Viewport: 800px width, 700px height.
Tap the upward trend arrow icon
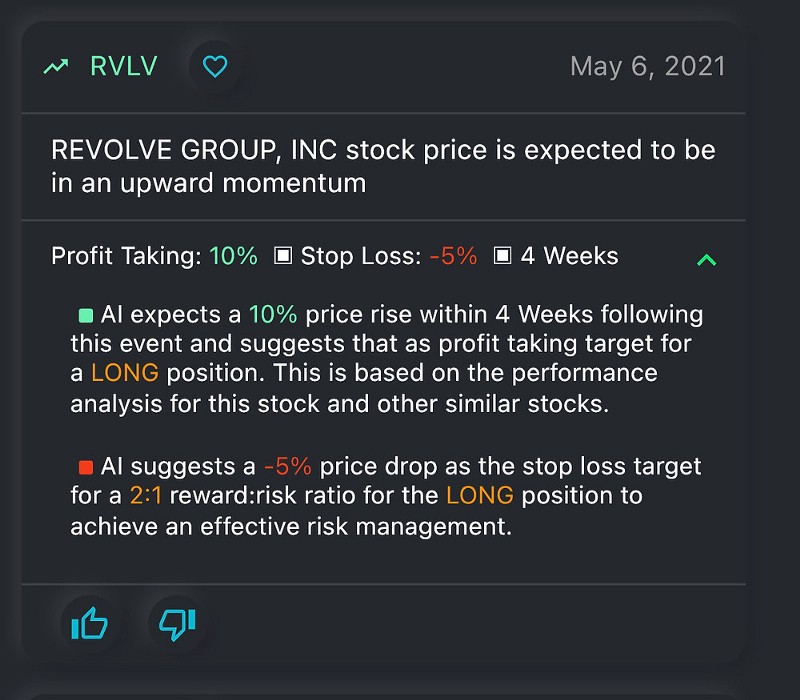click(56, 66)
